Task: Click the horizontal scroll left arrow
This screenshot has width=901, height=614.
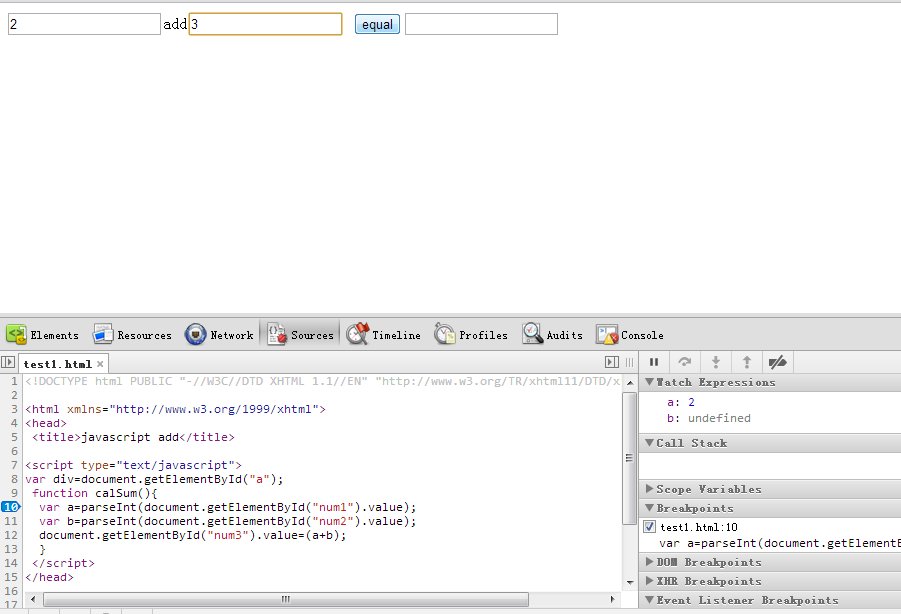Action: (x=33, y=599)
